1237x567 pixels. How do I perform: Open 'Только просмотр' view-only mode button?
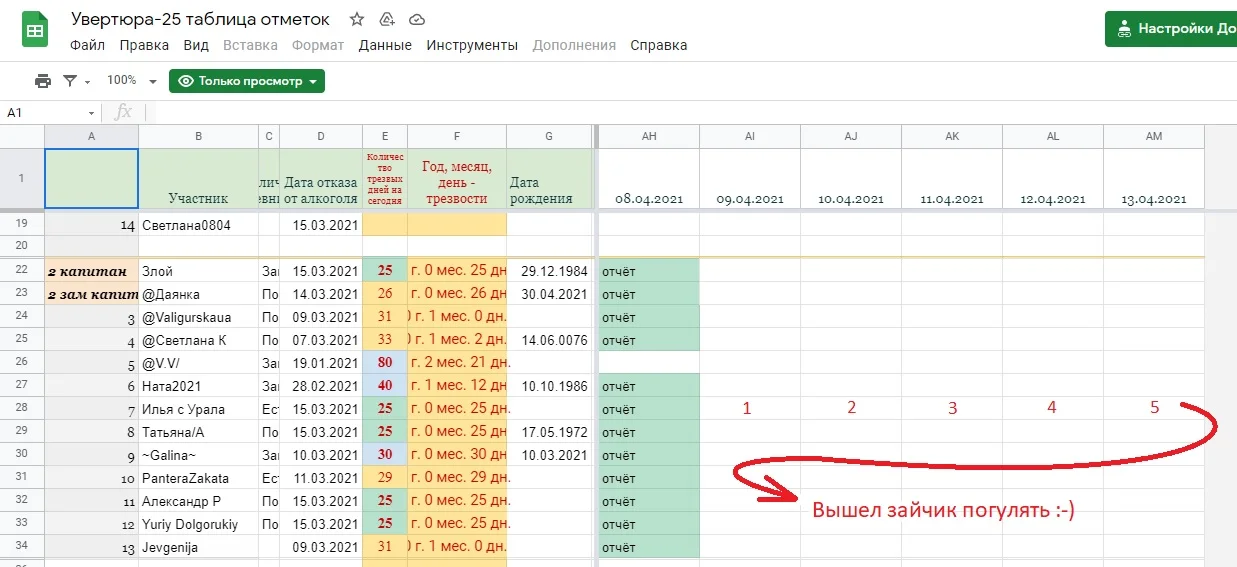click(247, 81)
